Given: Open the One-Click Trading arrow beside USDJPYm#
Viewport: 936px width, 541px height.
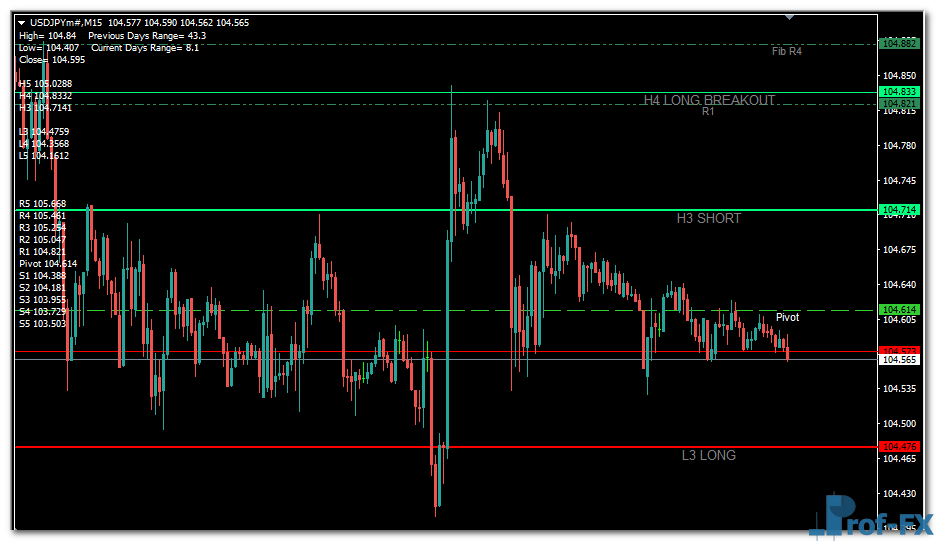Looking at the screenshot, I should [x=22, y=22].
